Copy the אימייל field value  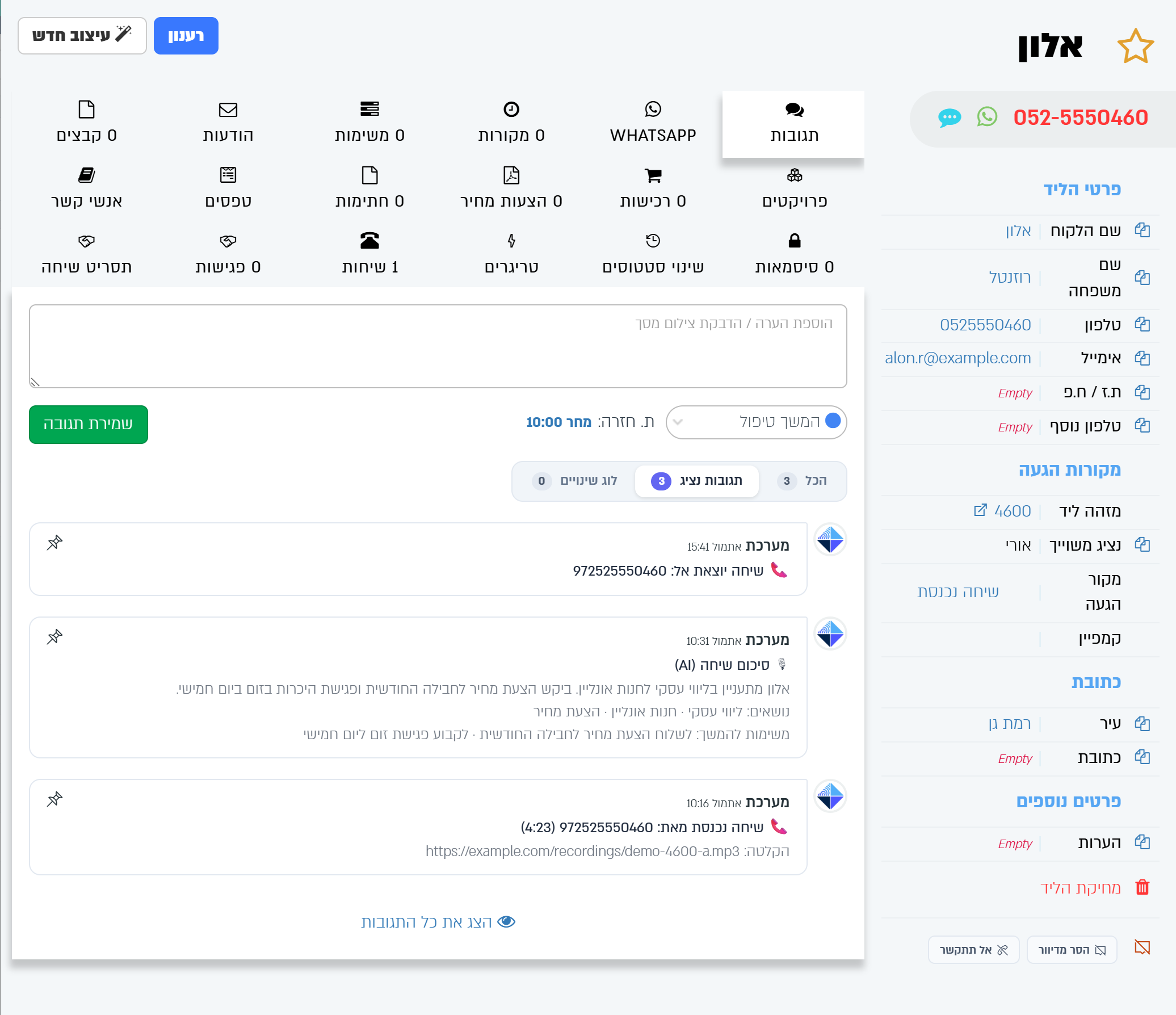coord(1142,358)
